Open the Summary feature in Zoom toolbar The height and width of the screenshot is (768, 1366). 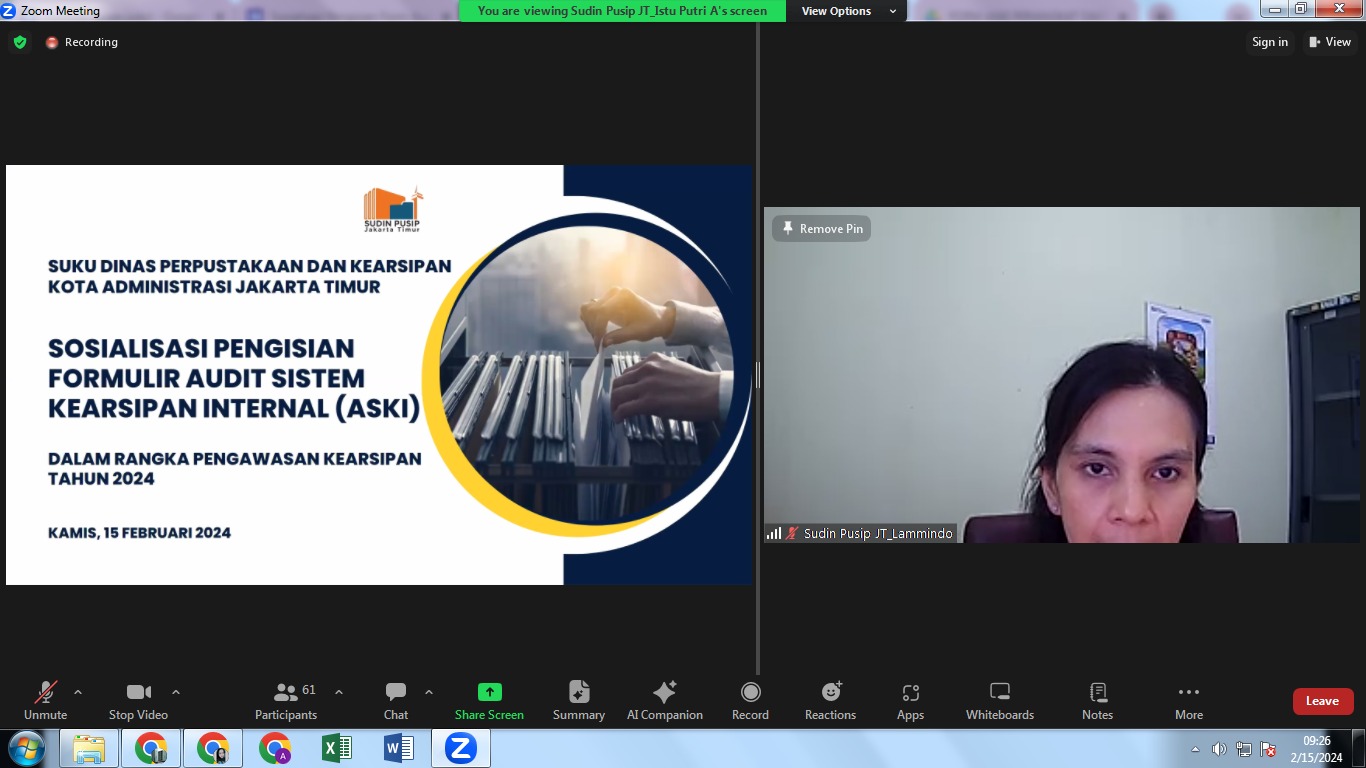[x=578, y=700]
